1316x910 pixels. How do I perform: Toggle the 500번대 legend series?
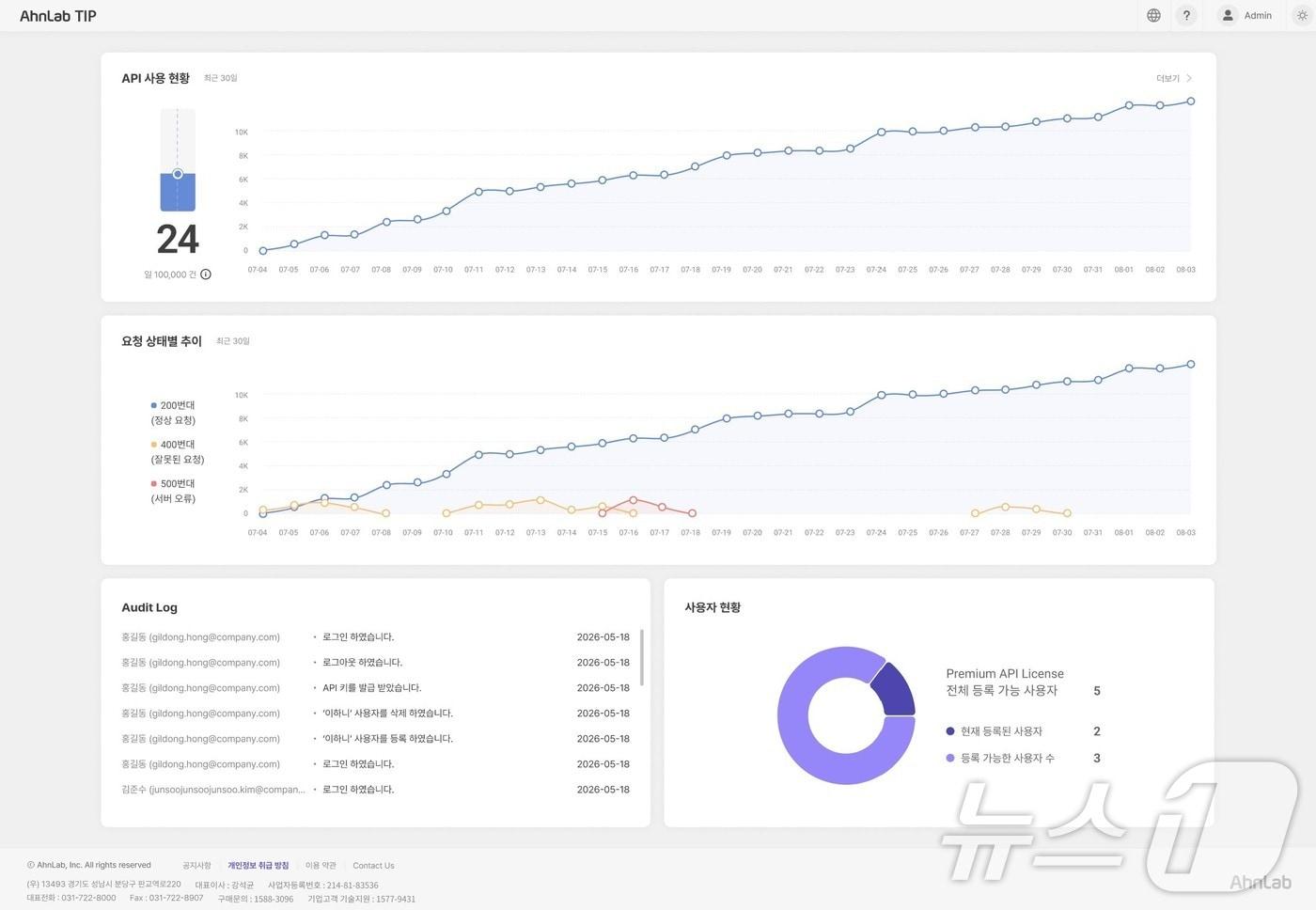pyautogui.click(x=173, y=491)
